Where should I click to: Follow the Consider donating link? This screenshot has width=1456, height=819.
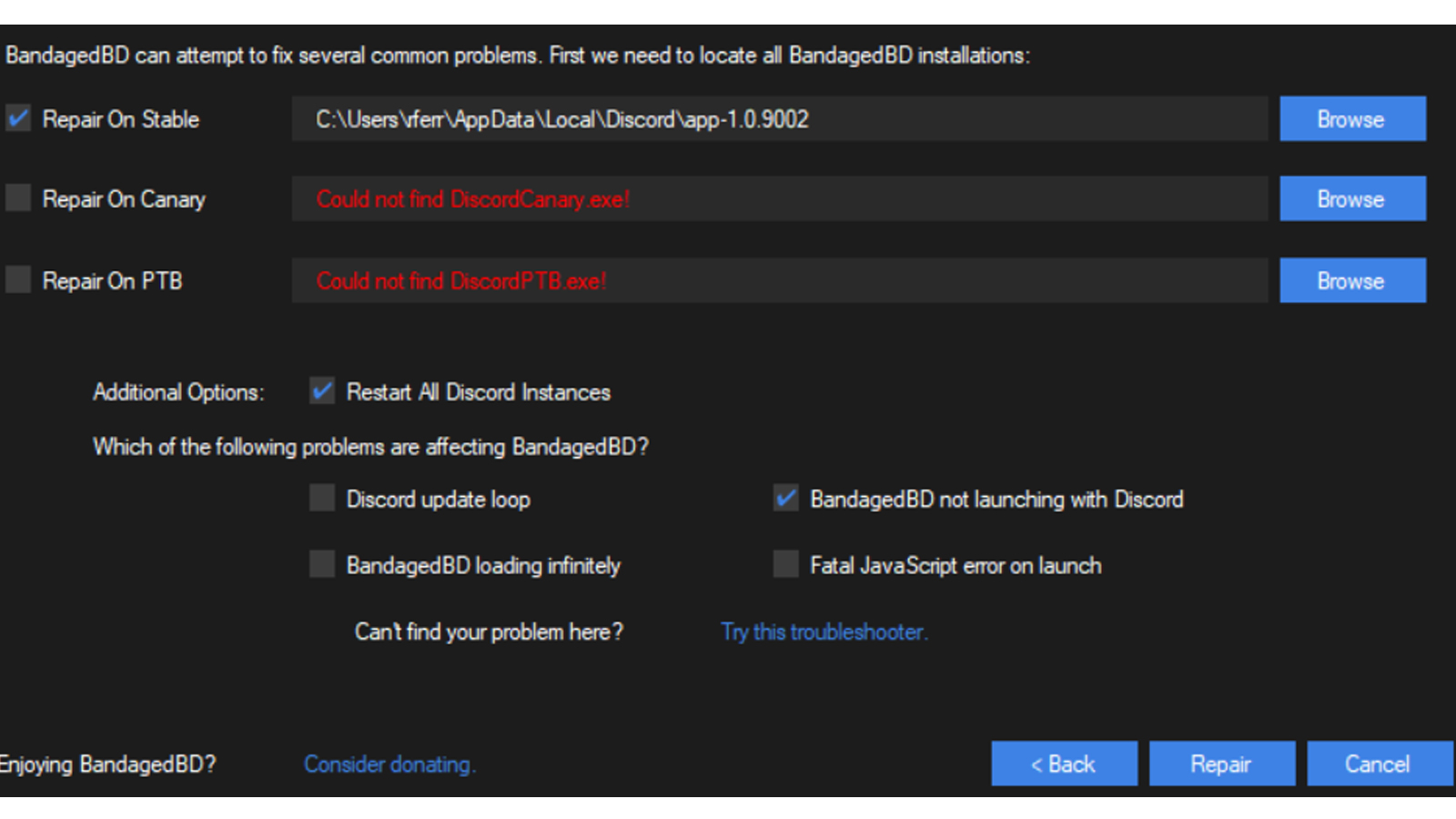389,764
